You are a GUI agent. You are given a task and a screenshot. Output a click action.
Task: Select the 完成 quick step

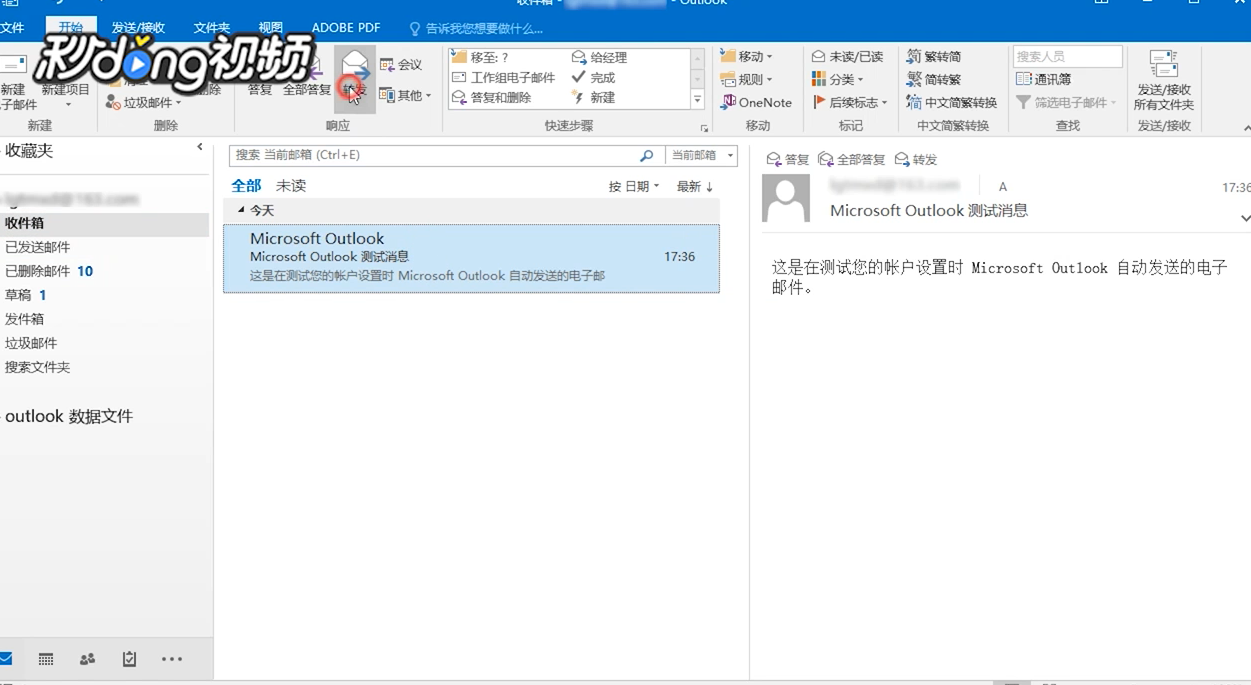point(593,77)
